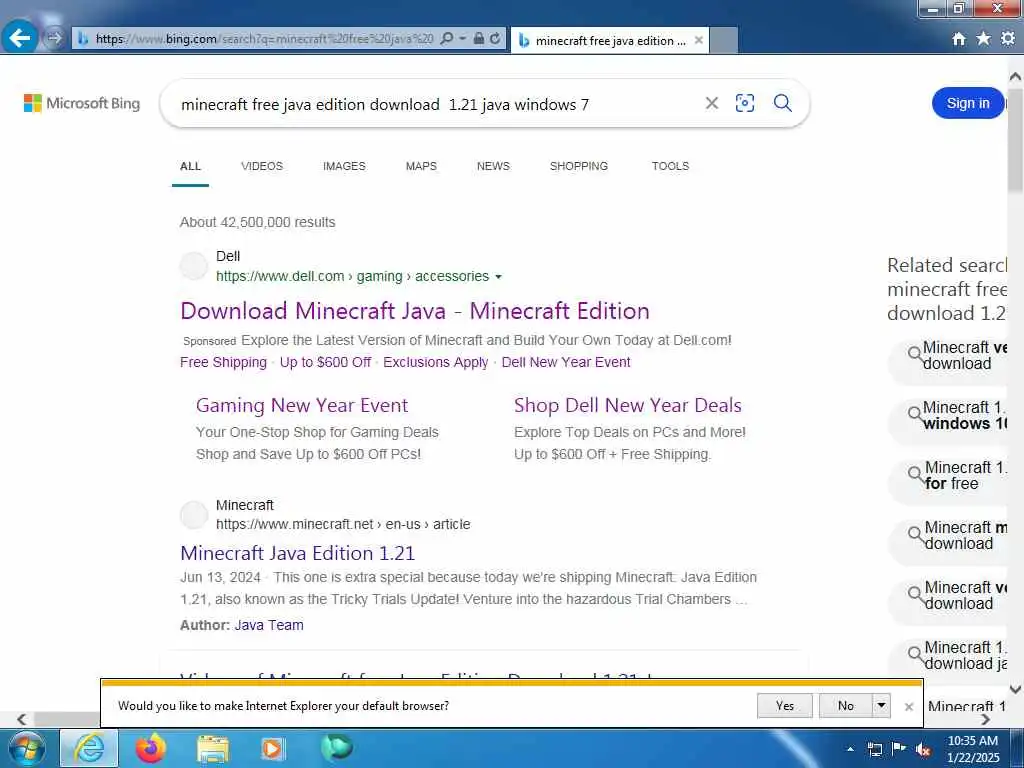Select the ALL results tab
The width and height of the screenshot is (1024, 768).
point(190,166)
